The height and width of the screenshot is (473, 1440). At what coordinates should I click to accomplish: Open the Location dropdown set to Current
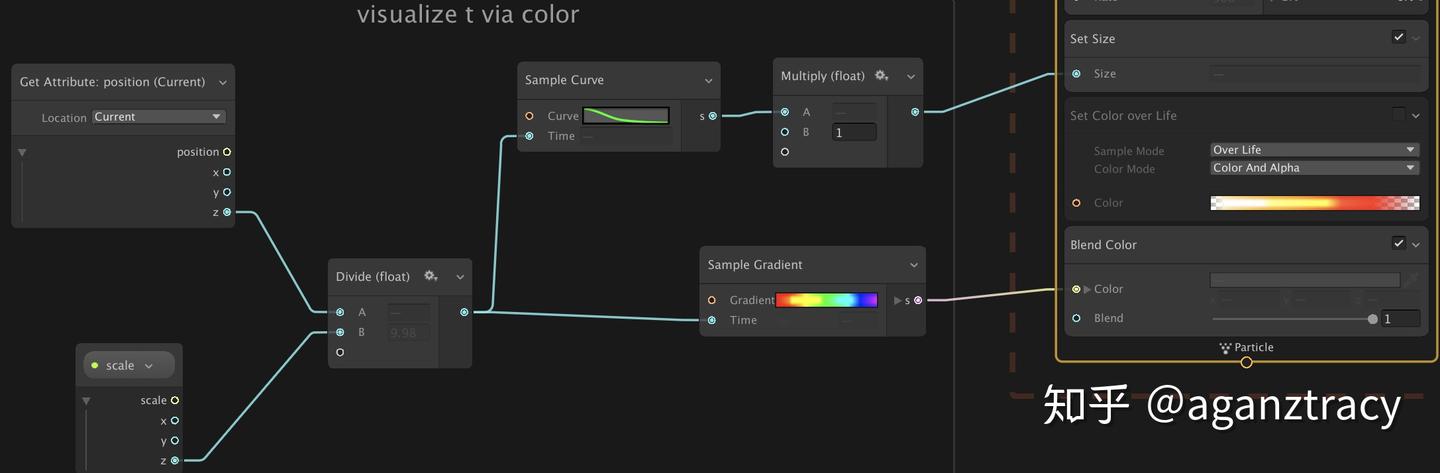click(158, 117)
